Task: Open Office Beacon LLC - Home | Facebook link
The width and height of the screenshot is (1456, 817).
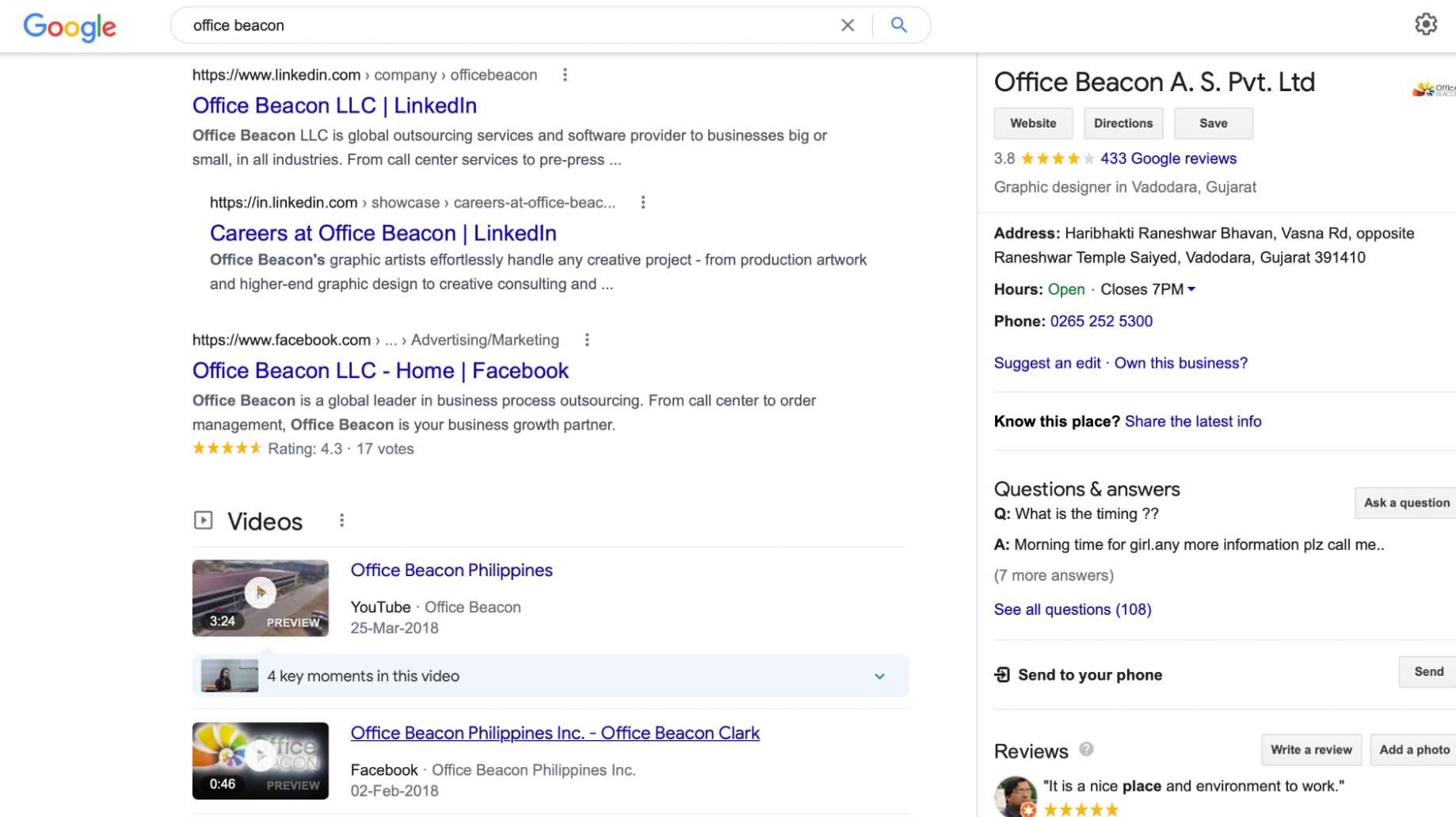Action: [x=380, y=371]
